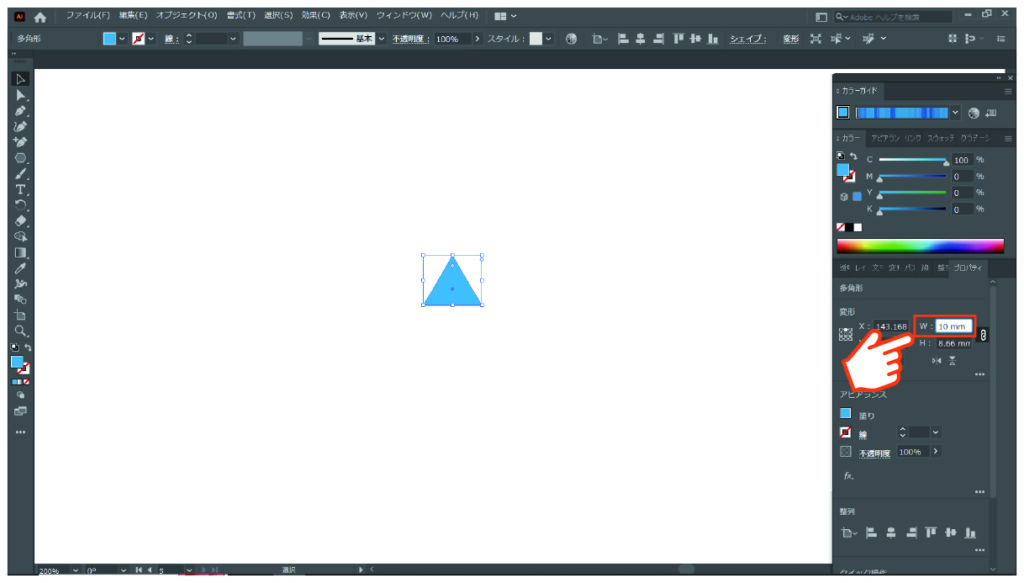This screenshot has width=1024, height=583.
Task: Expand stroke weight dropdown in control bar
Action: coord(232,39)
